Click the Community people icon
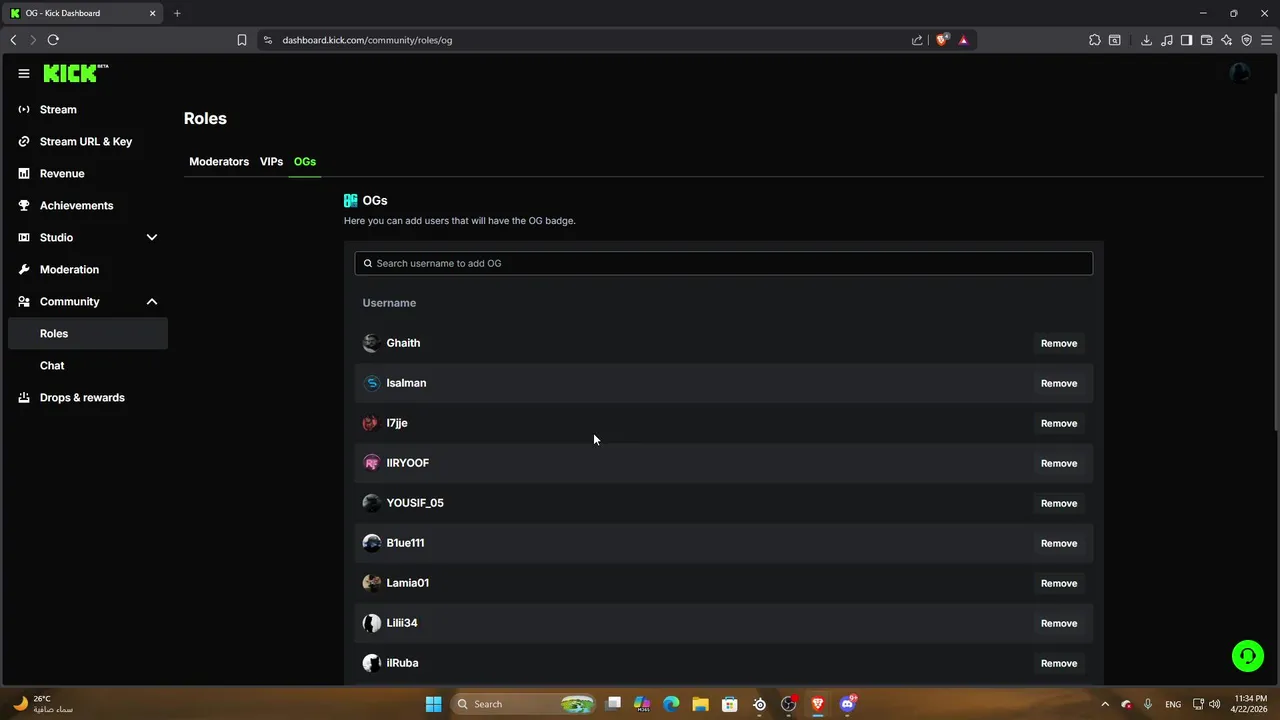1280x720 pixels. (x=24, y=301)
